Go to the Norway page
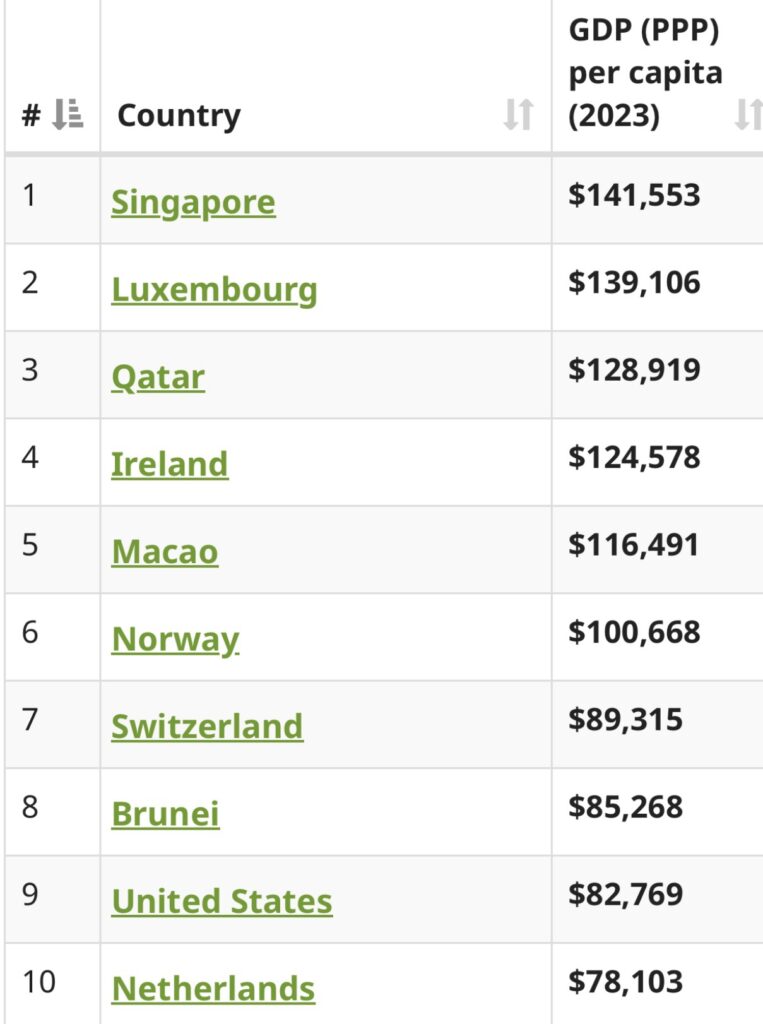This screenshot has height=1024, width=763. 176,639
